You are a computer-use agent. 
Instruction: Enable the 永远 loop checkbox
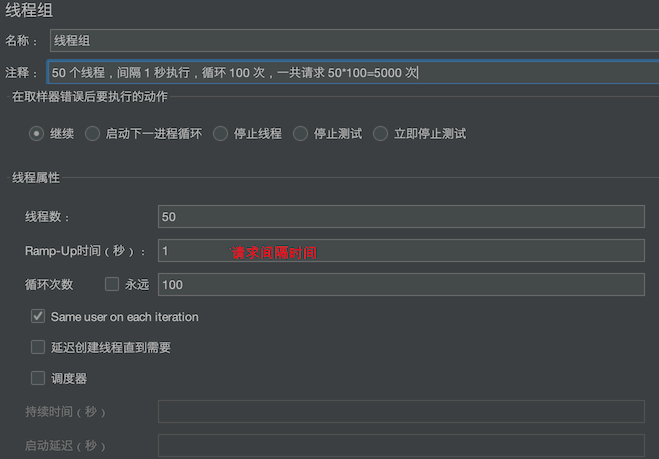click(113, 285)
